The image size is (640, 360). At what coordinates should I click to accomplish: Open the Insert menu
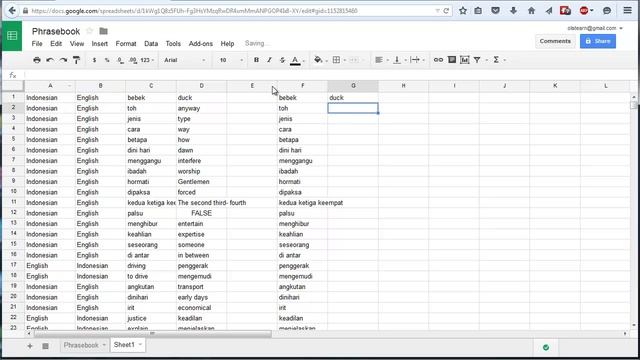(x=100, y=44)
